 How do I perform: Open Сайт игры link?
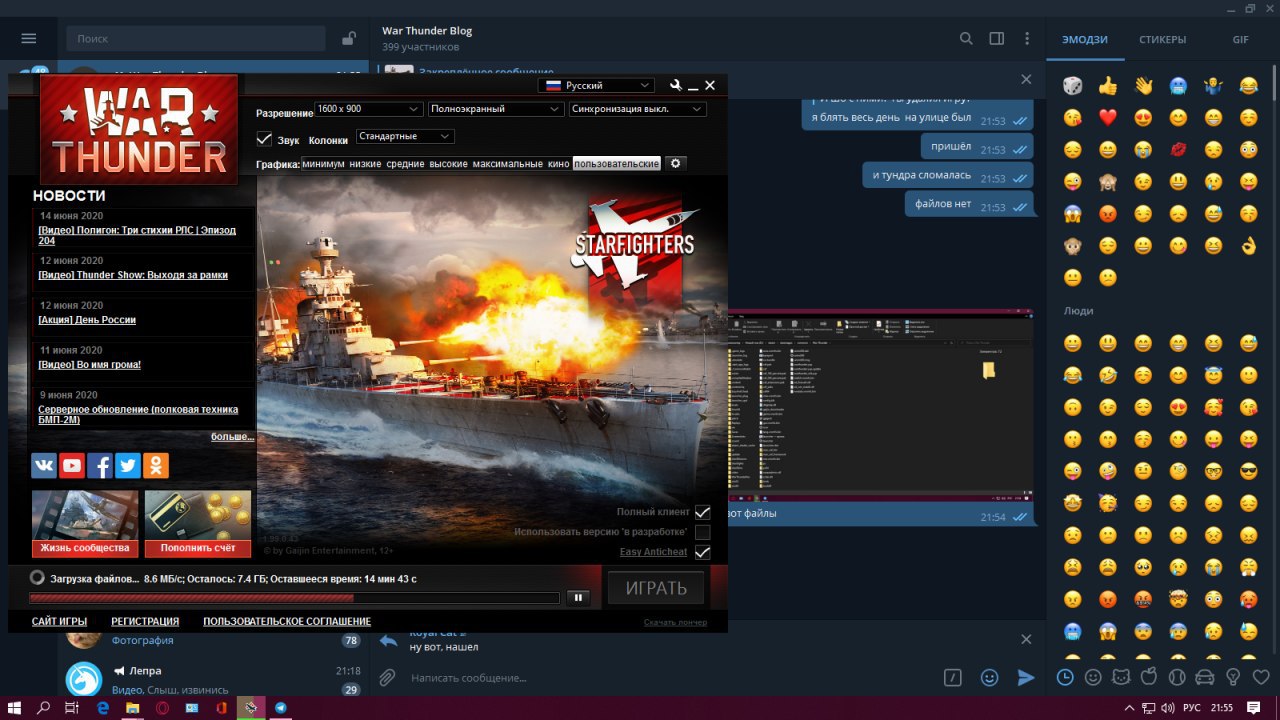(x=59, y=621)
